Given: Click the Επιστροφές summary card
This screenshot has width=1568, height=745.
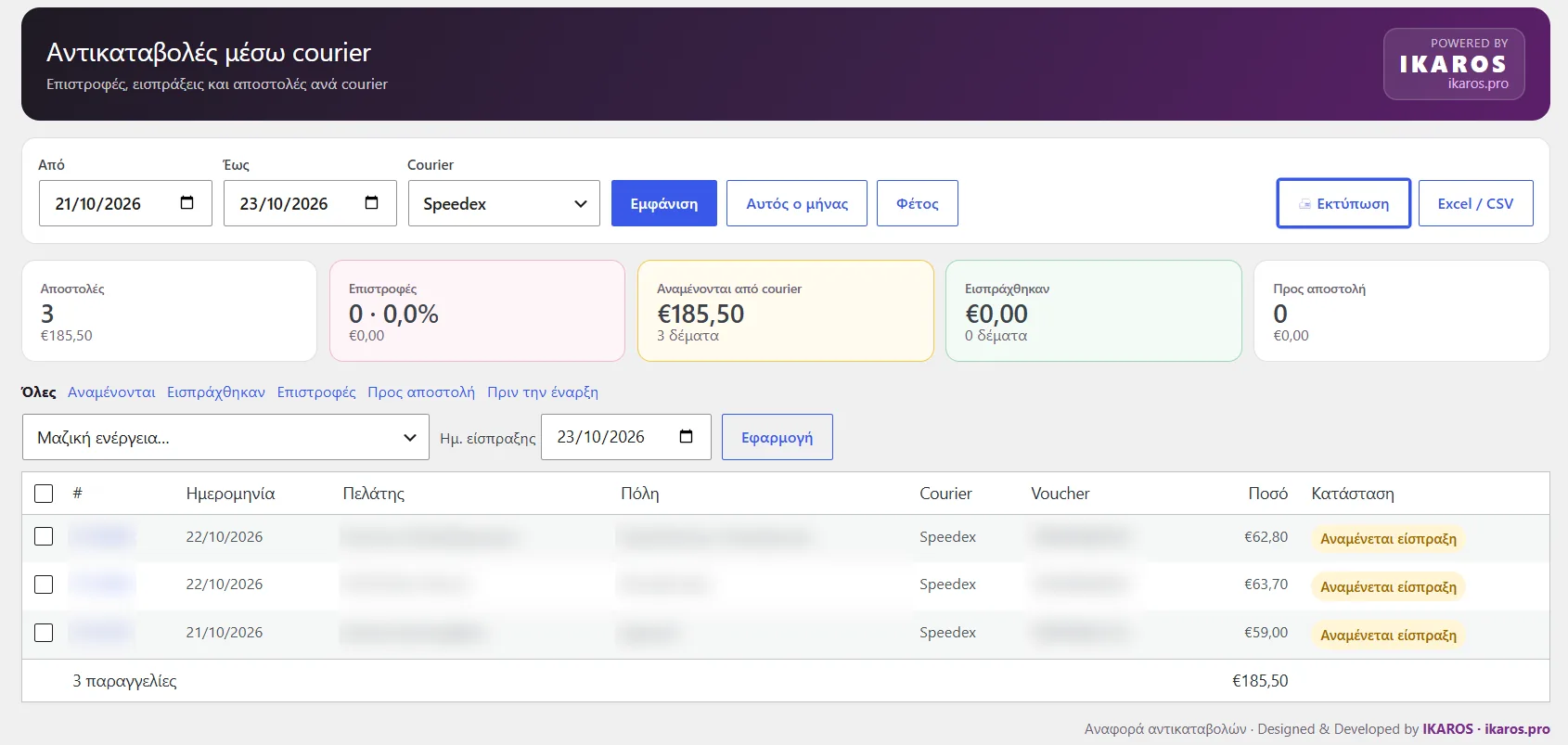Looking at the screenshot, I should point(477,311).
